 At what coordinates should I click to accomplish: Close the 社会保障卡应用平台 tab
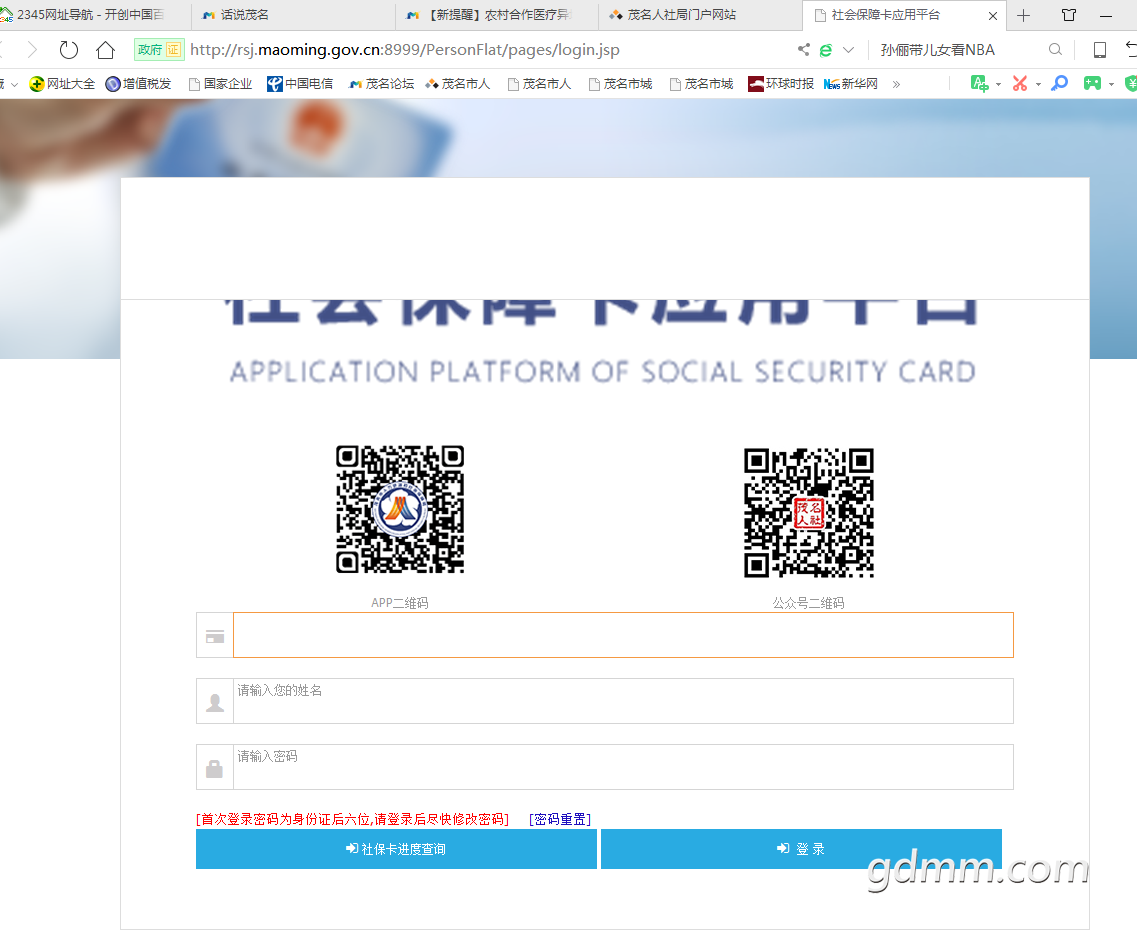click(x=993, y=15)
